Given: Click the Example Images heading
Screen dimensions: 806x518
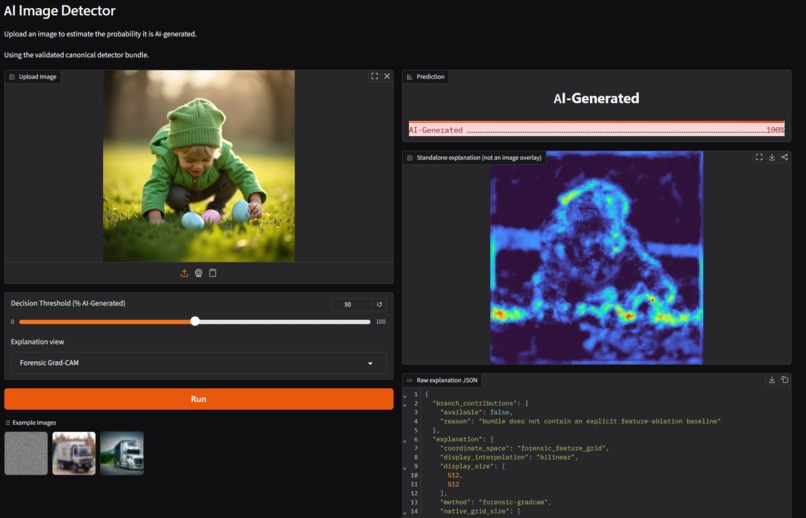Looking at the screenshot, I should pyautogui.click(x=30, y=422).
